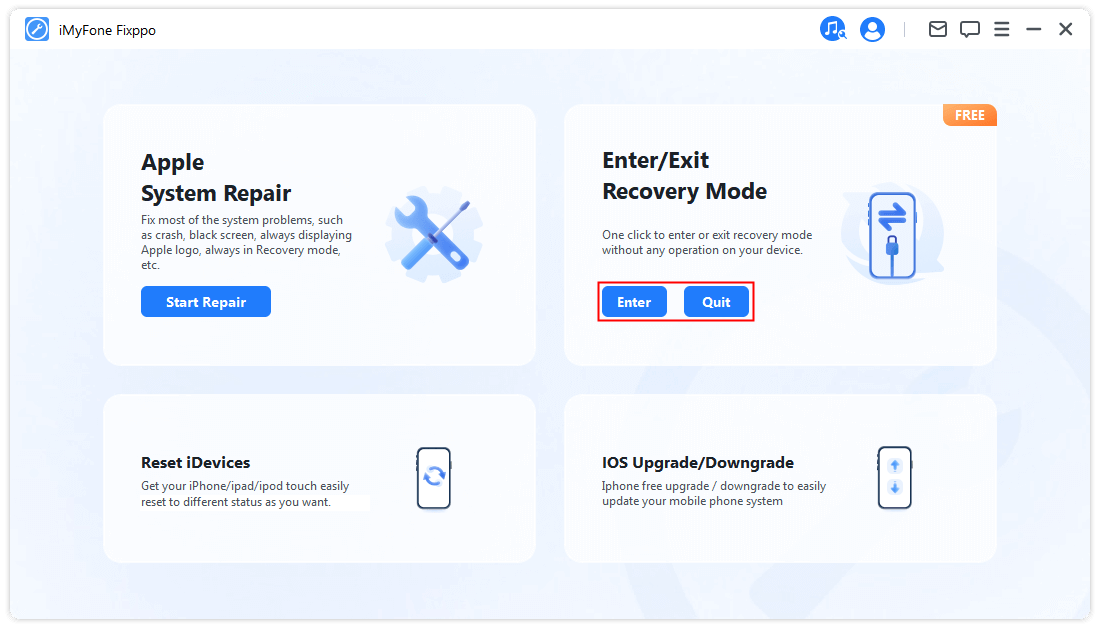Open the Reset iDevices card title

coord(196,462)
